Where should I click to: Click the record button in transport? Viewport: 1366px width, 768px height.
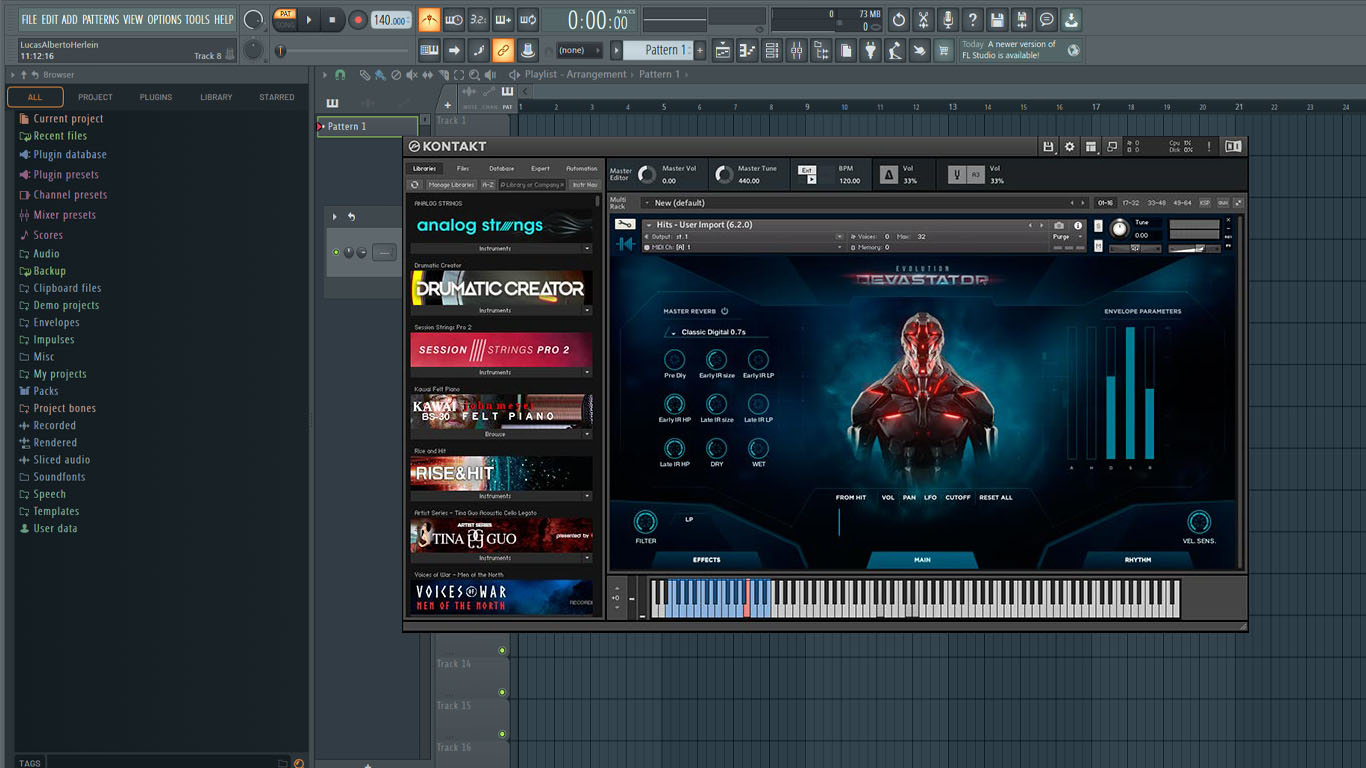coord(357,20)
